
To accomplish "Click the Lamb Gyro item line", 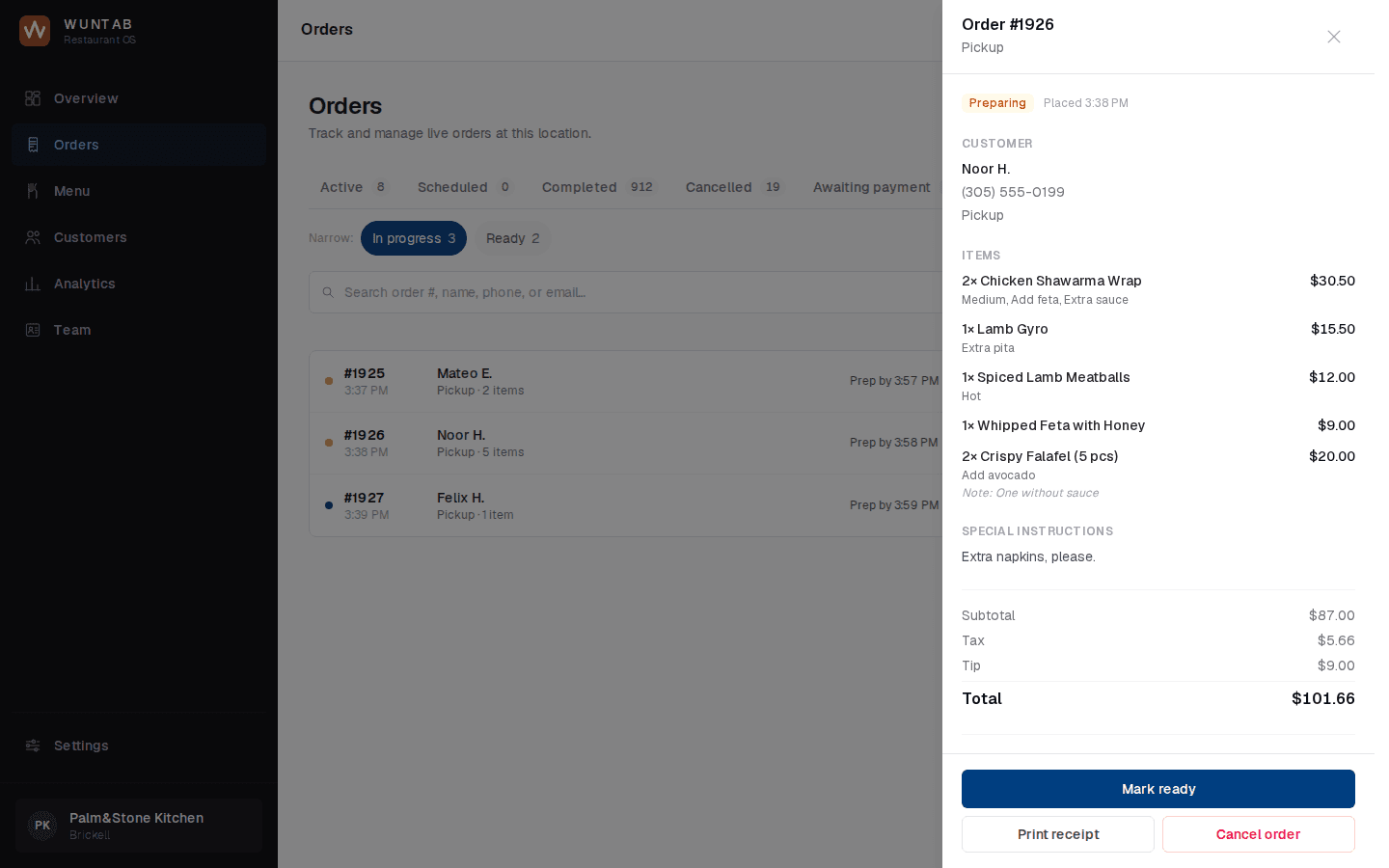I will click(1158, 338).
